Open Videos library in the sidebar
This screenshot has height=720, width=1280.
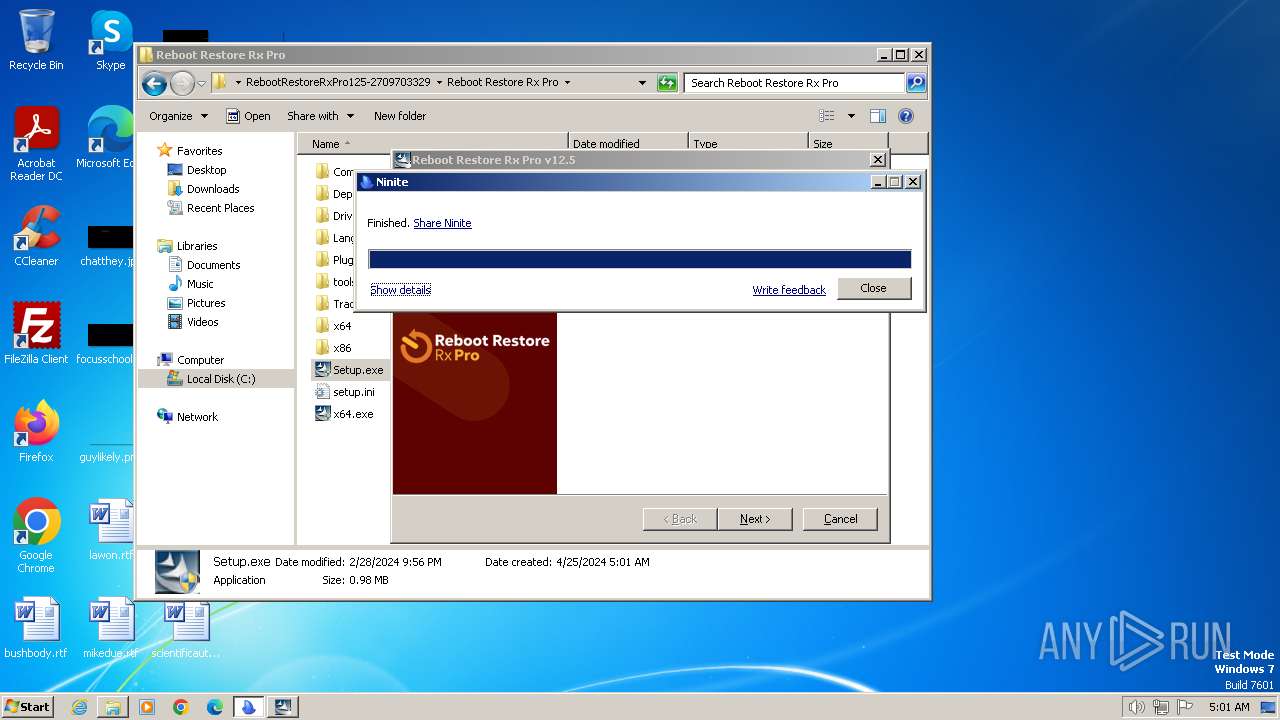point(192,322)
